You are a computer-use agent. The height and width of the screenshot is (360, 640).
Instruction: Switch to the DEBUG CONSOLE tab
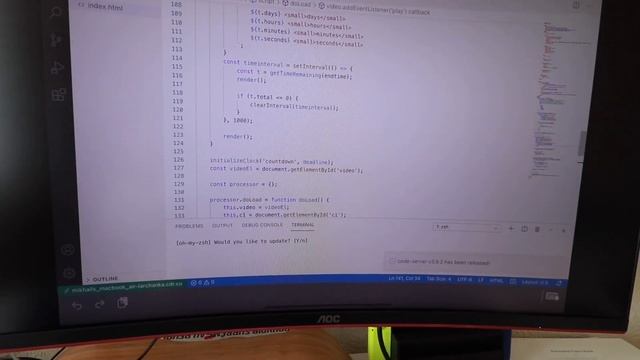262,225
